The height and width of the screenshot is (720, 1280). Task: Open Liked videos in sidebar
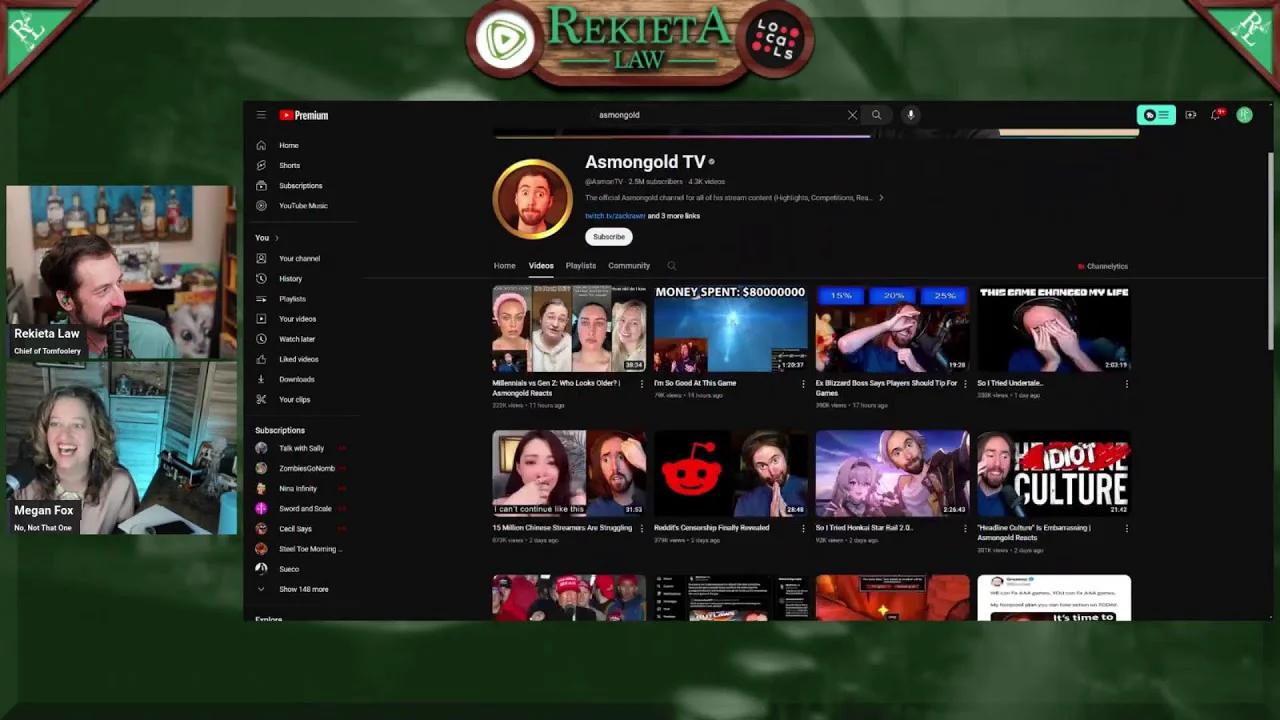(296, 359)
